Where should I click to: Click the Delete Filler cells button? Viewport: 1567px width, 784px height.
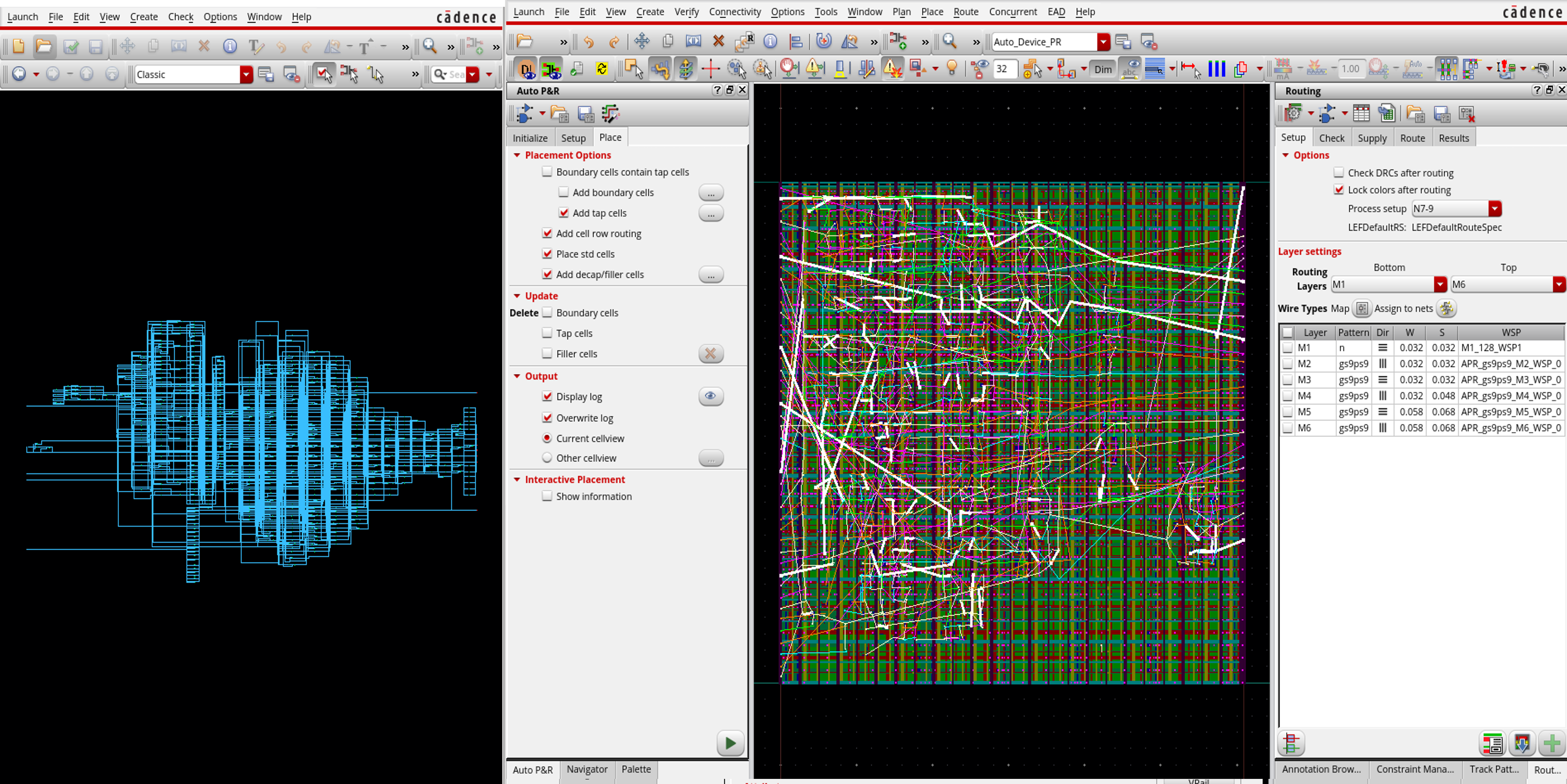711,353
